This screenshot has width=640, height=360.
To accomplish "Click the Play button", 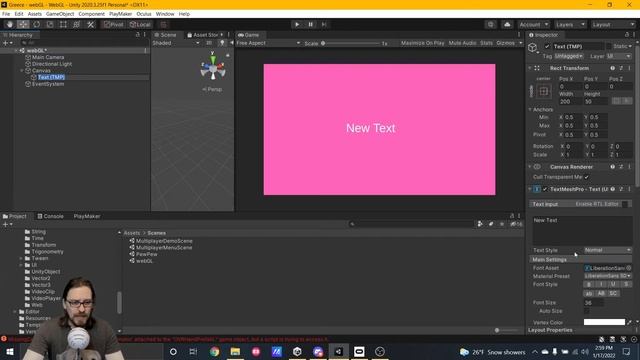I will point(297,24).
